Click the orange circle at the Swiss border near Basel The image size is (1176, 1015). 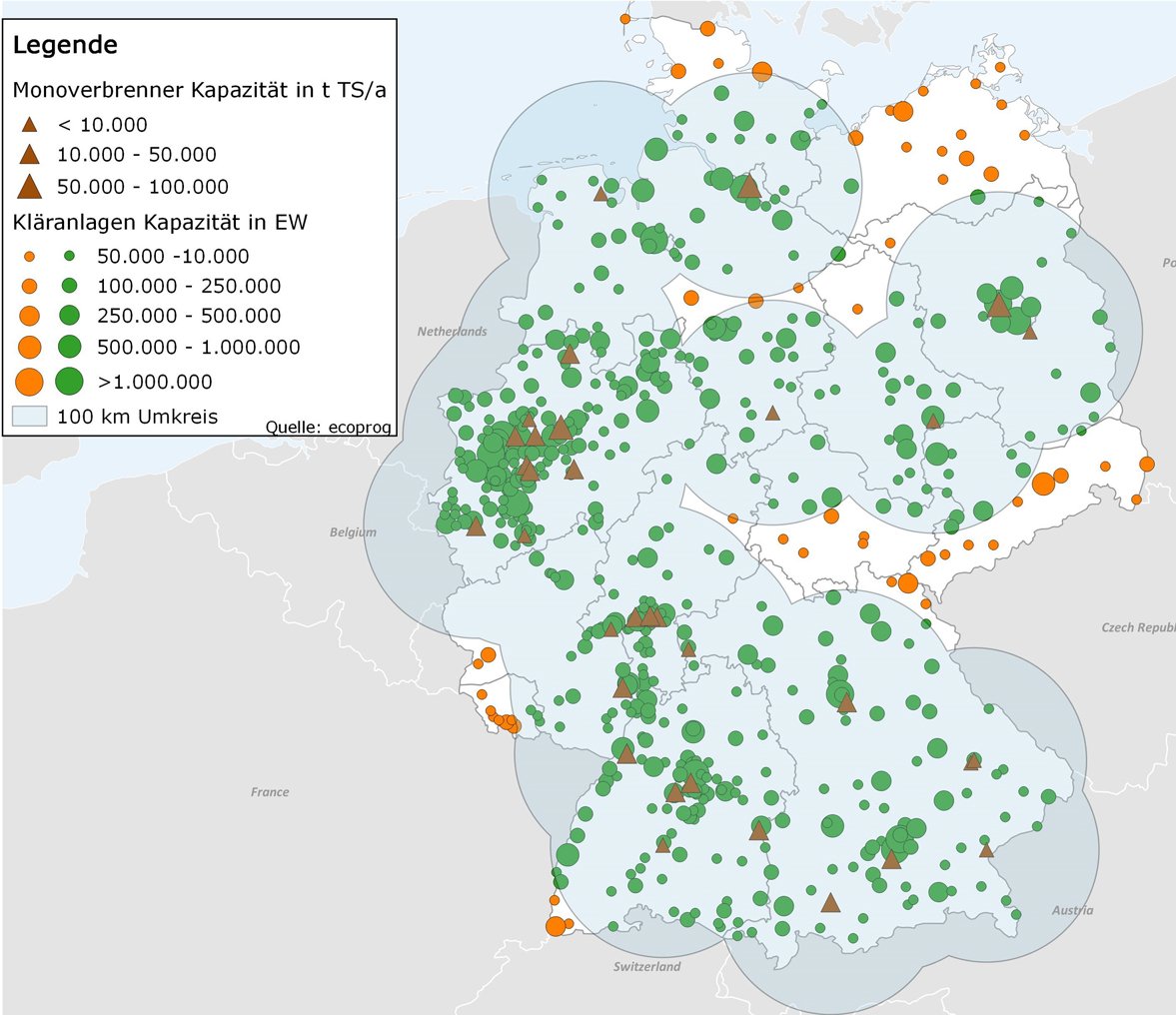(x=556, y=926)
